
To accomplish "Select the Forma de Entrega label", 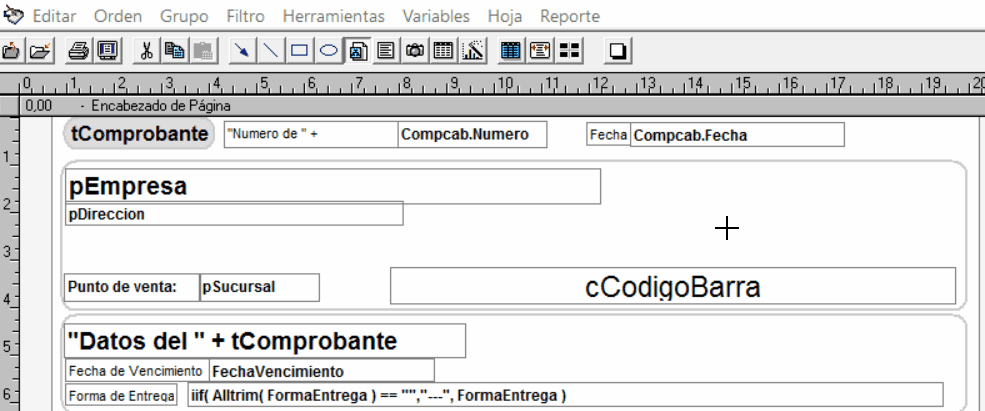I will (122, 395).
